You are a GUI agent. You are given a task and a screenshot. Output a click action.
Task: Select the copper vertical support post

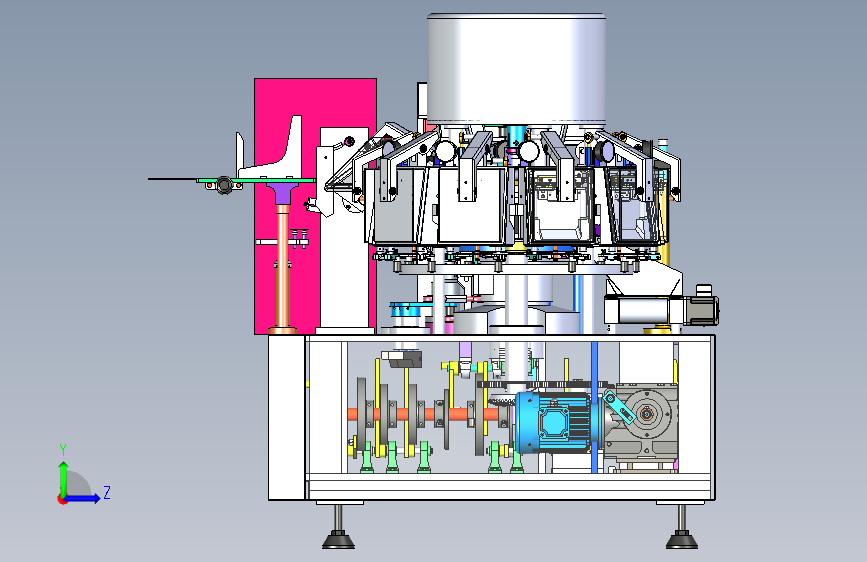pos(283,267)
